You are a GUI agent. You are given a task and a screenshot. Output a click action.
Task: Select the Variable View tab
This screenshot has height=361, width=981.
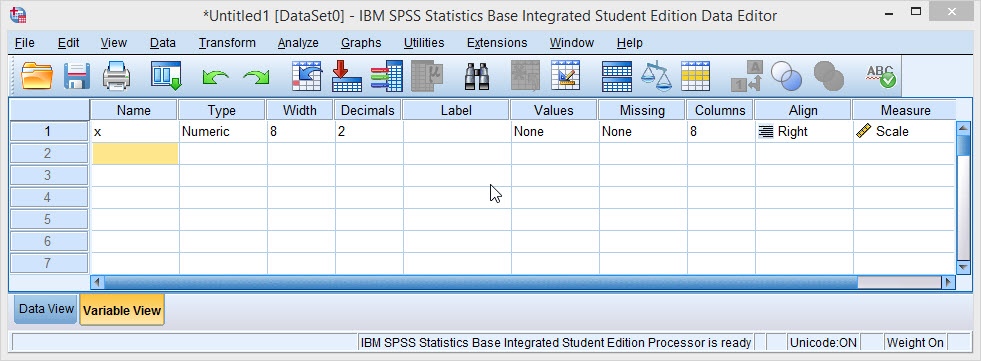[122, 310]
